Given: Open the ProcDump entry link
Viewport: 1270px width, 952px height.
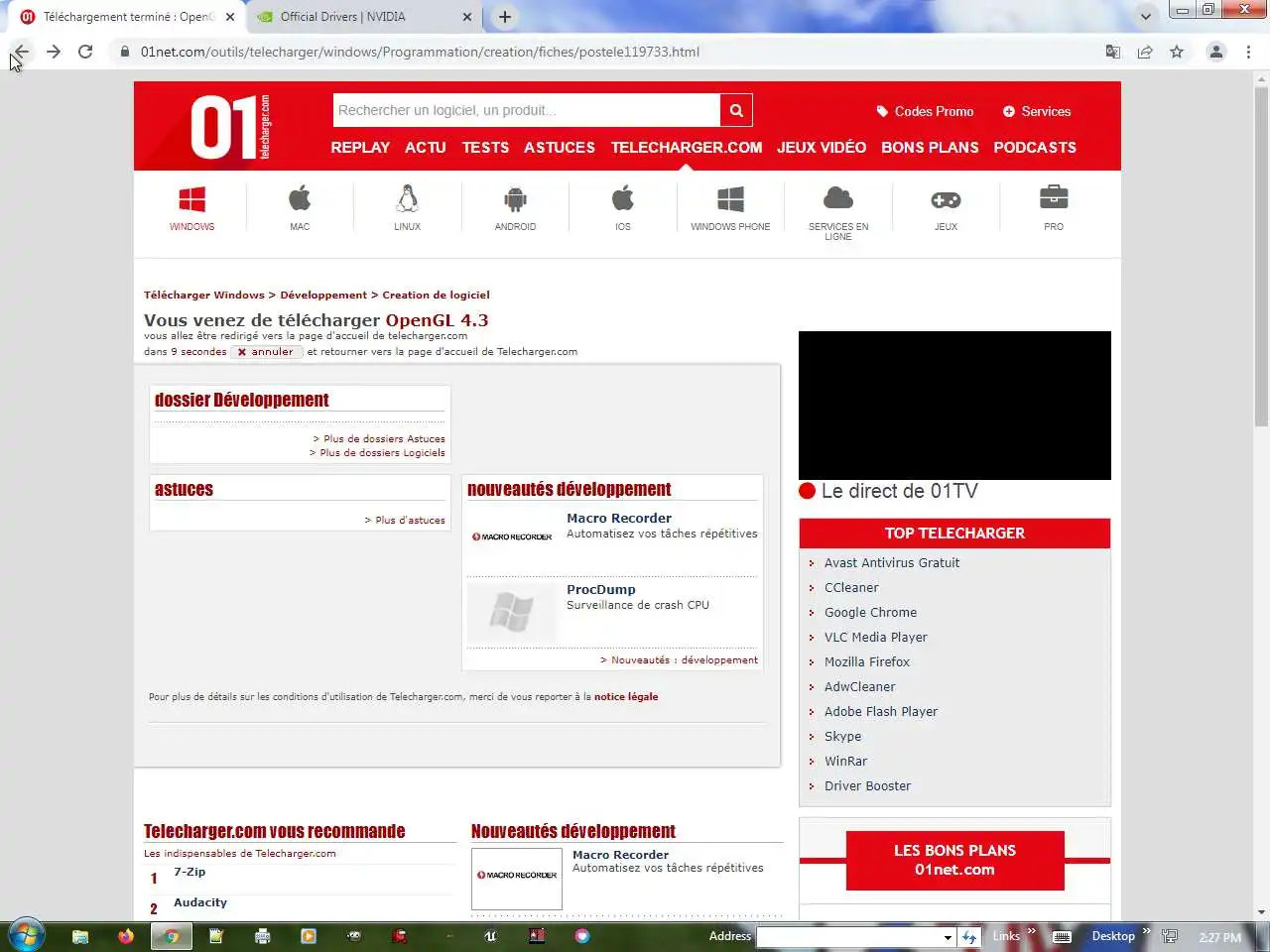Looking at the screenshot, I should [601, 589].
